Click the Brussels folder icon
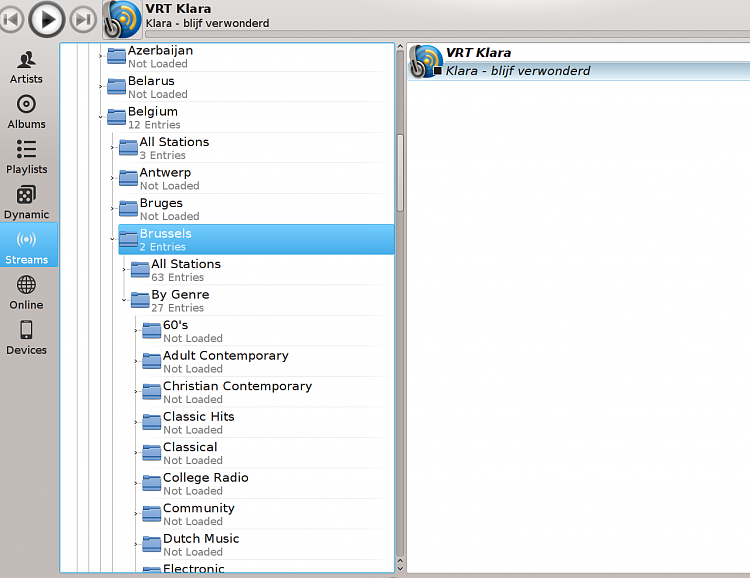750x578 pixels. pyautogui.click(x=128, y=239)
